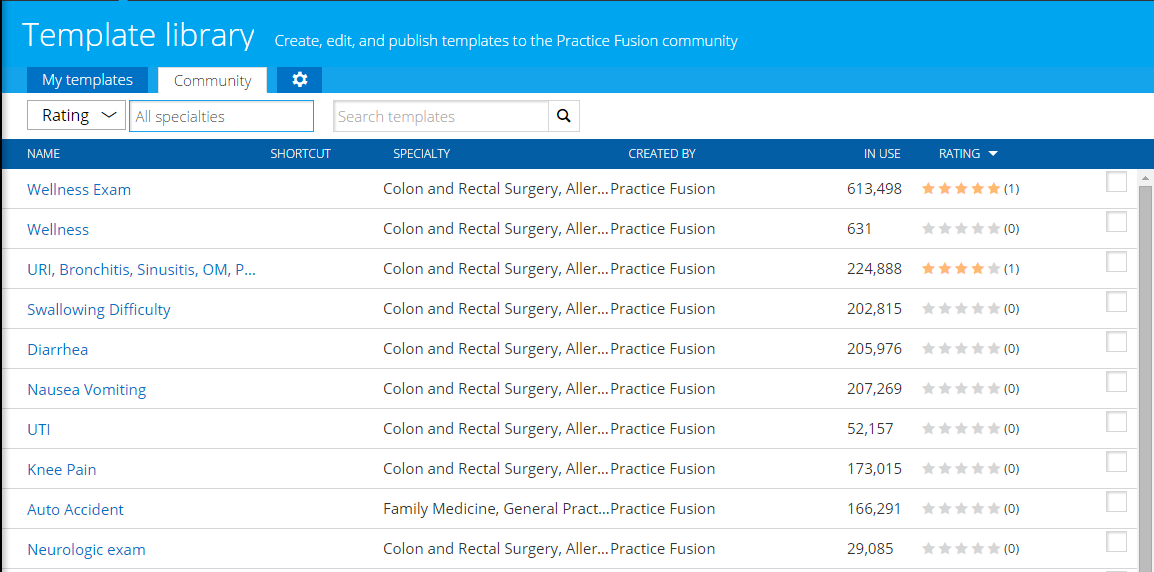Click the Wellness Exam star rating

[x=960, y=189]
